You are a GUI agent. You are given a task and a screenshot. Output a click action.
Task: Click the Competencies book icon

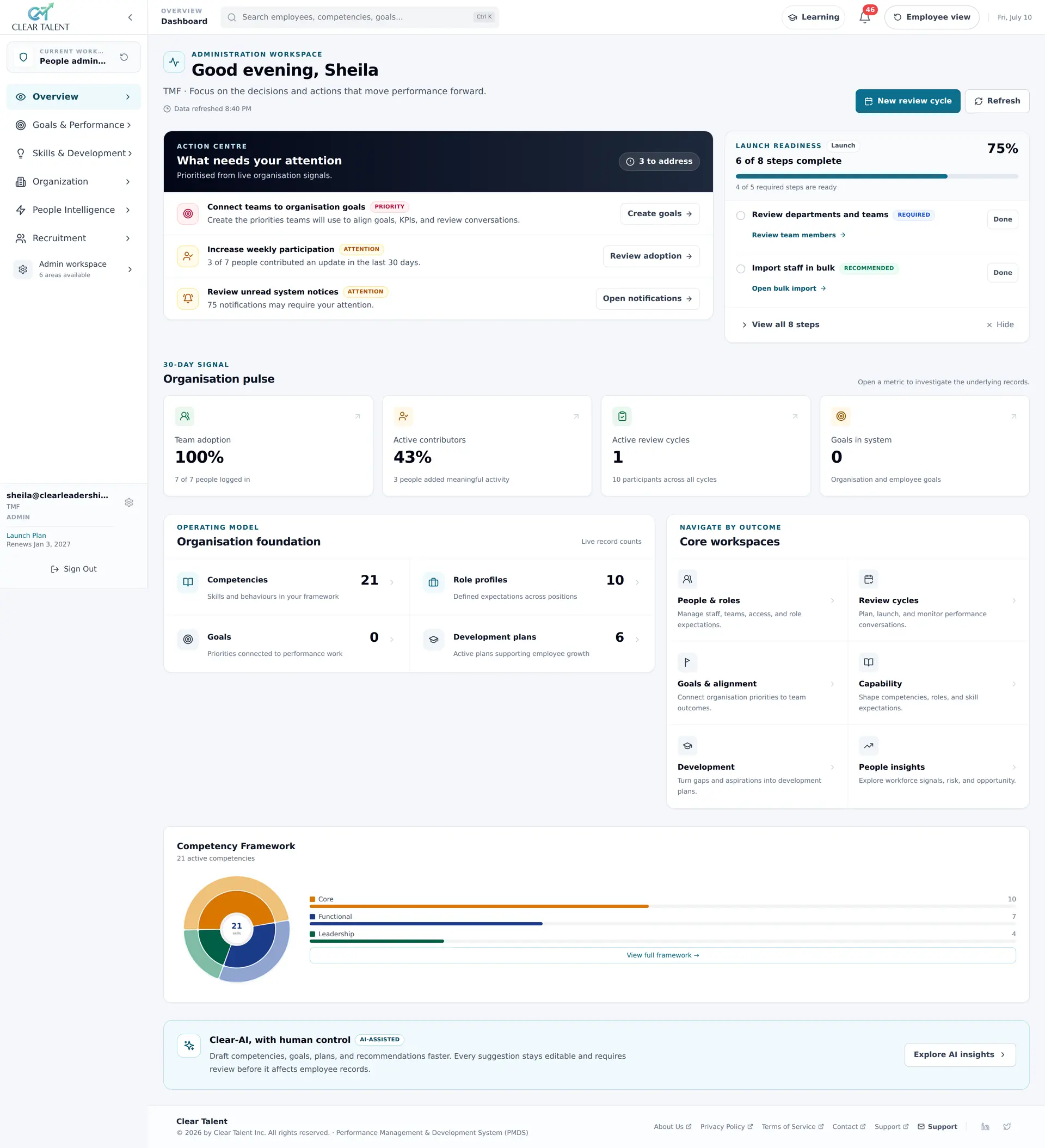point(188,582)
